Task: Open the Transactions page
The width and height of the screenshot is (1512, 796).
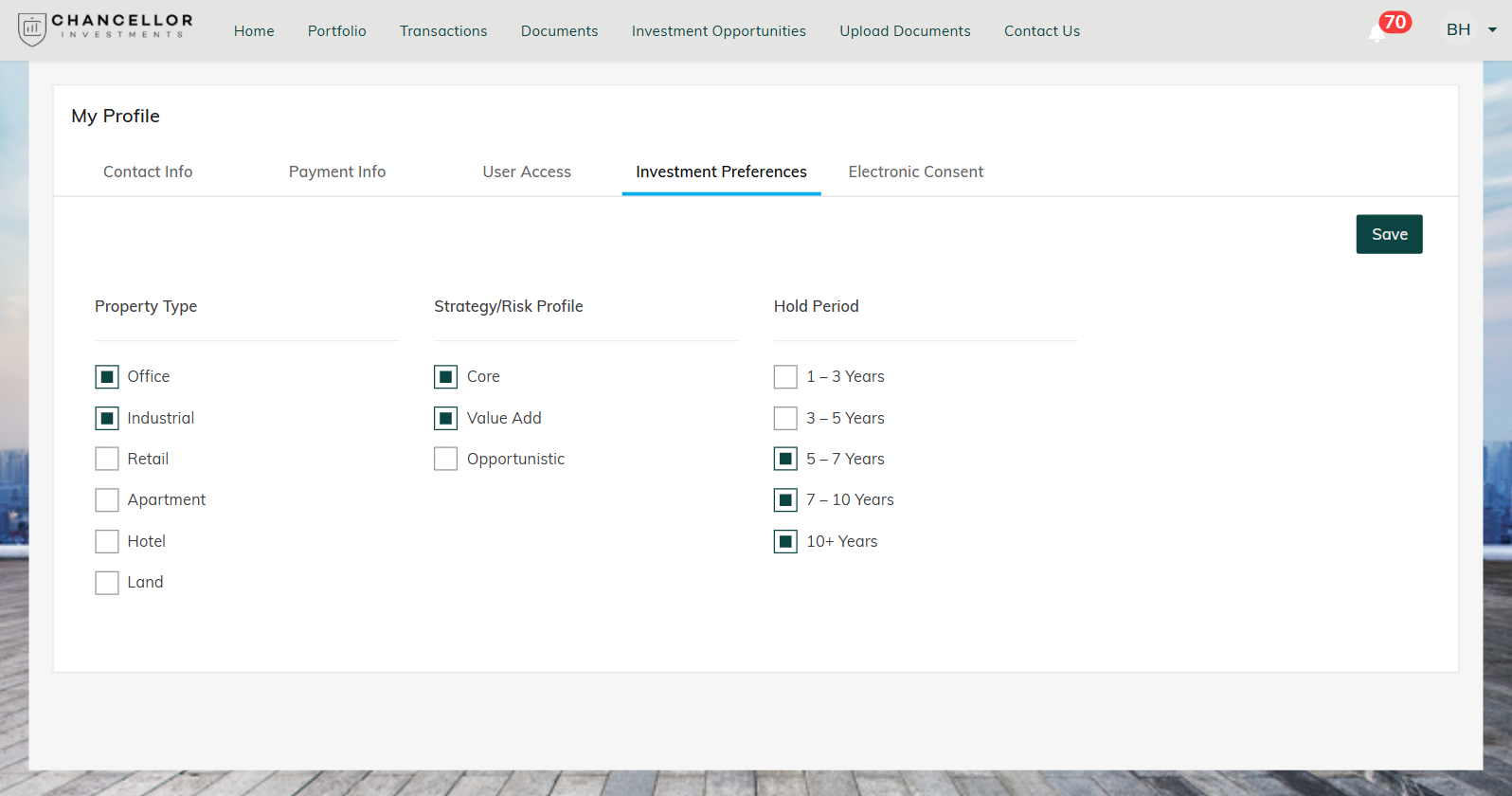Action: (x=443, y=31)
